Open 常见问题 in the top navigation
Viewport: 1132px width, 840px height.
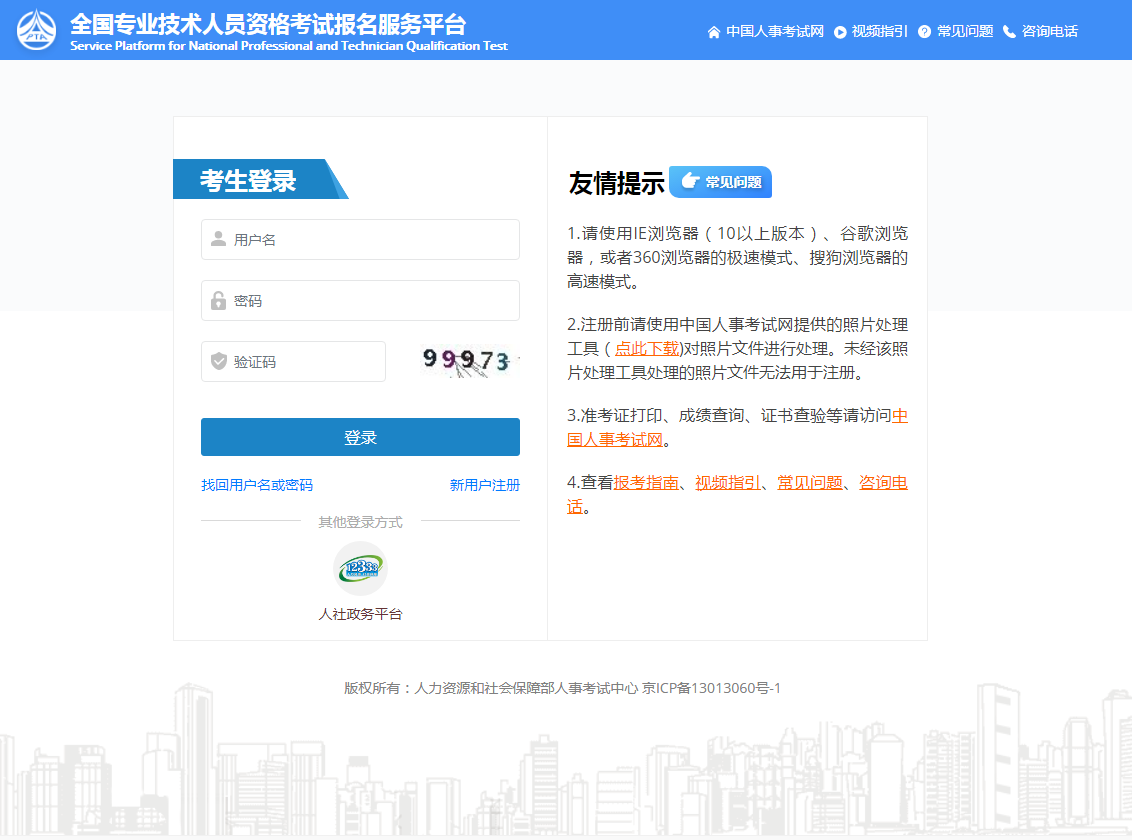point(965,31)
